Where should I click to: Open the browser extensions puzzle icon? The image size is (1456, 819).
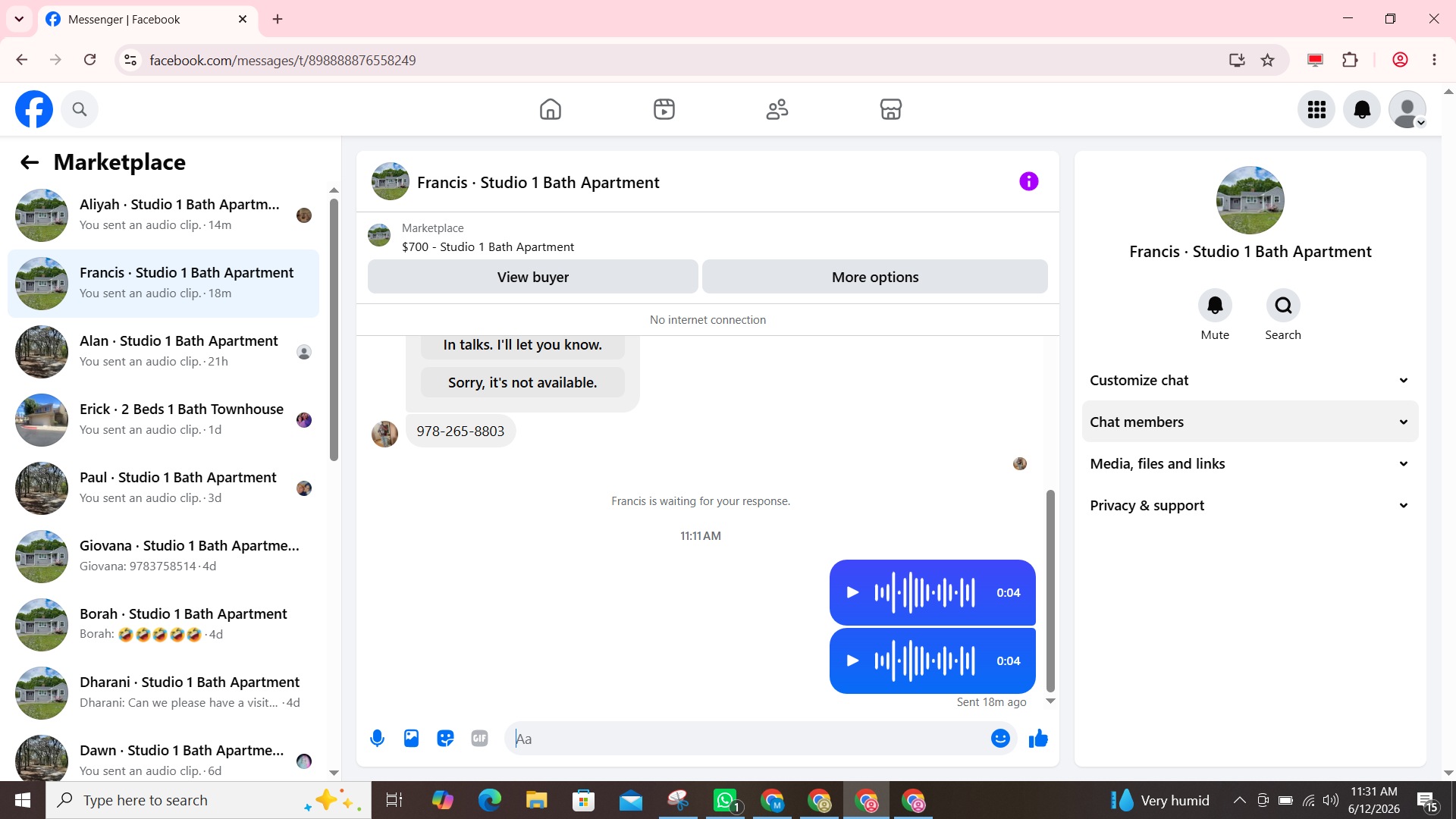(1350, 60)
